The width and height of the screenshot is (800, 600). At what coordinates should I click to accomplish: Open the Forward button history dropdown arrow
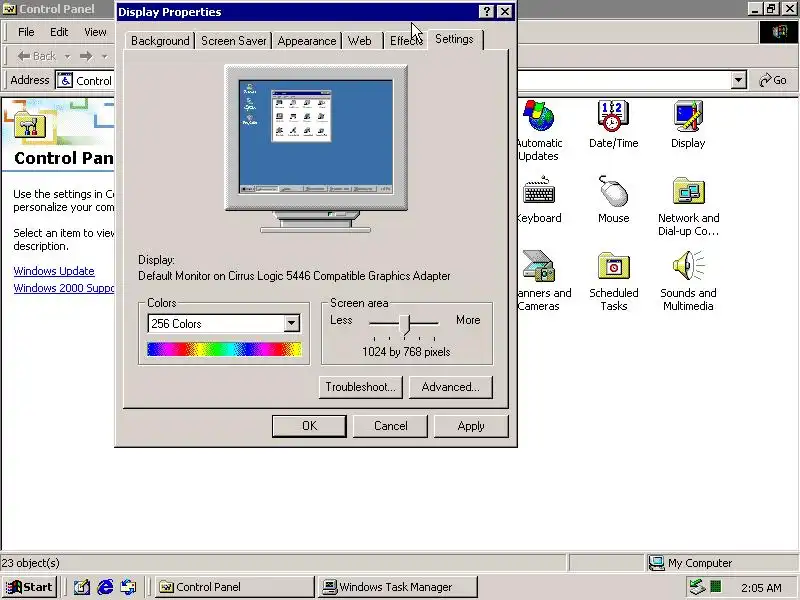[x=104, y=56]
